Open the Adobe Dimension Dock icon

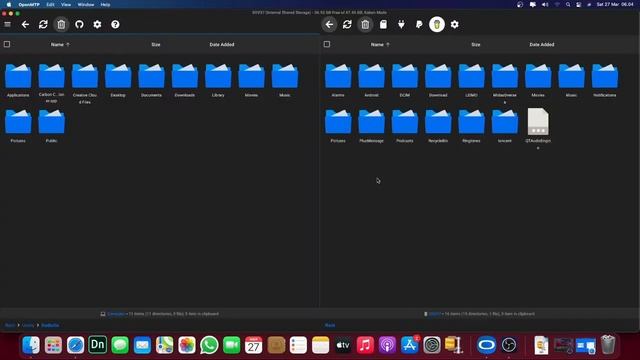tap(98, 345)
